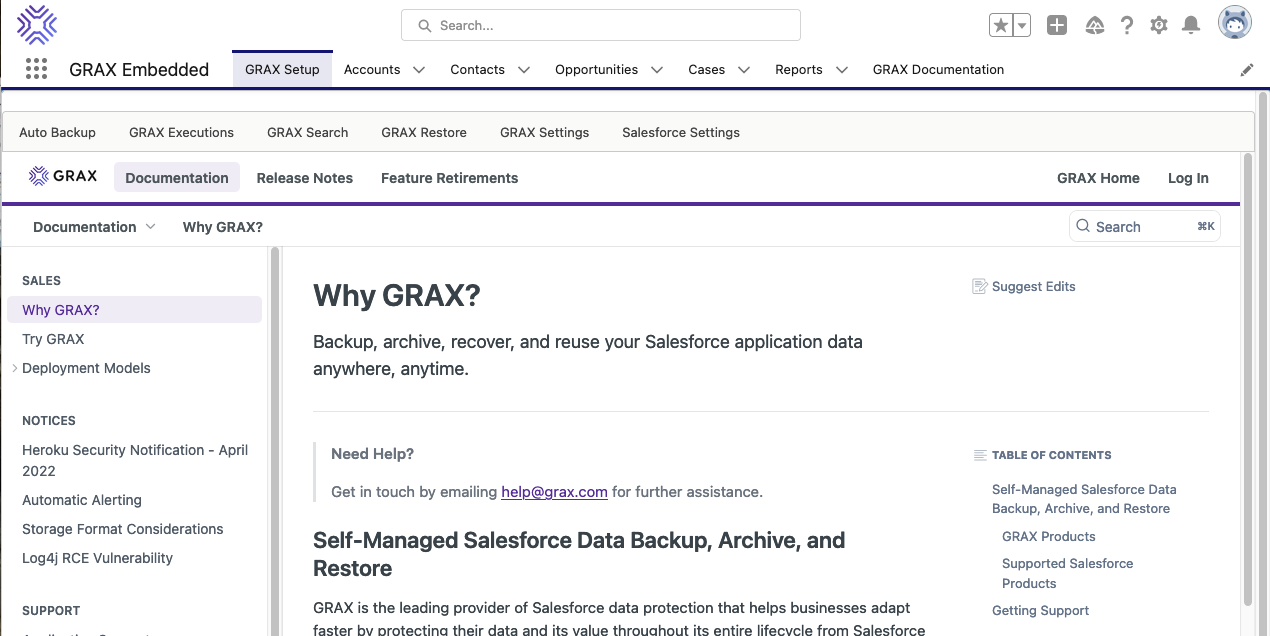Screen dimensions: 1270x636
Task: Open the Salesforce Trailhead guidance icon
Action: (1094, 26)
